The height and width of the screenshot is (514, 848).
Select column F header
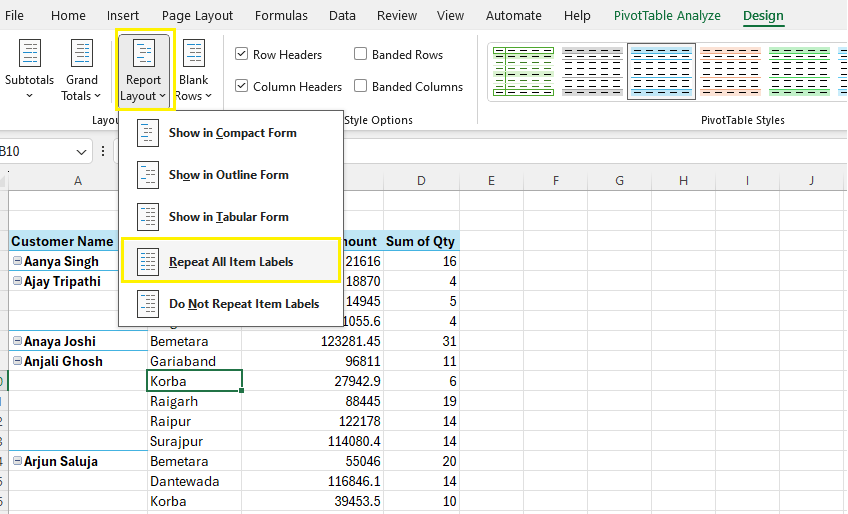pos(555,181)
